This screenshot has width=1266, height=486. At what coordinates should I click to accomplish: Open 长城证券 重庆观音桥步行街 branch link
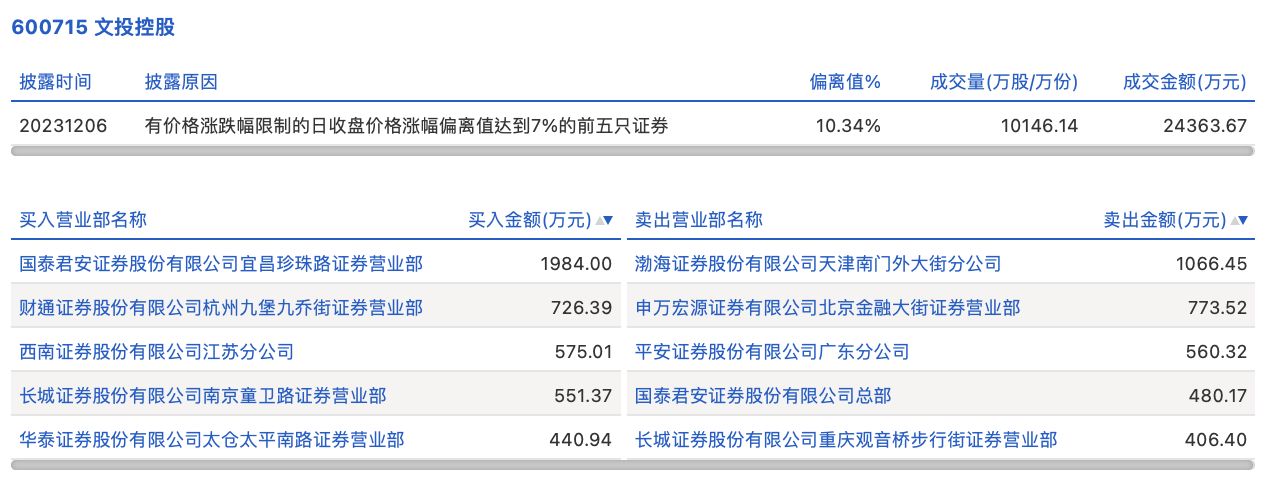click(x=846, y=439)
